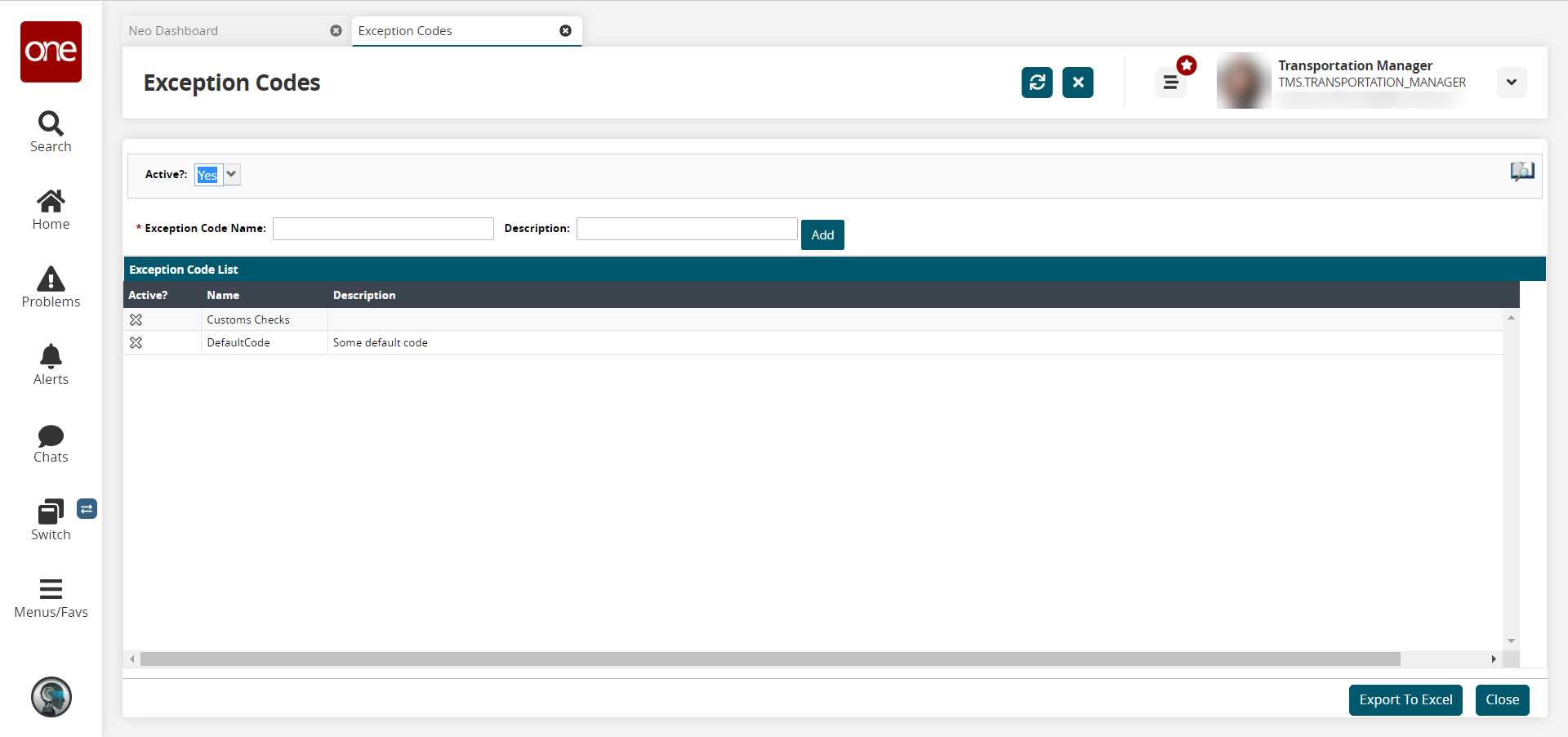Screen dimensions: 1568x737
Task: Toggle active icon for DefaultCode
Action: [x=136, y=342]
